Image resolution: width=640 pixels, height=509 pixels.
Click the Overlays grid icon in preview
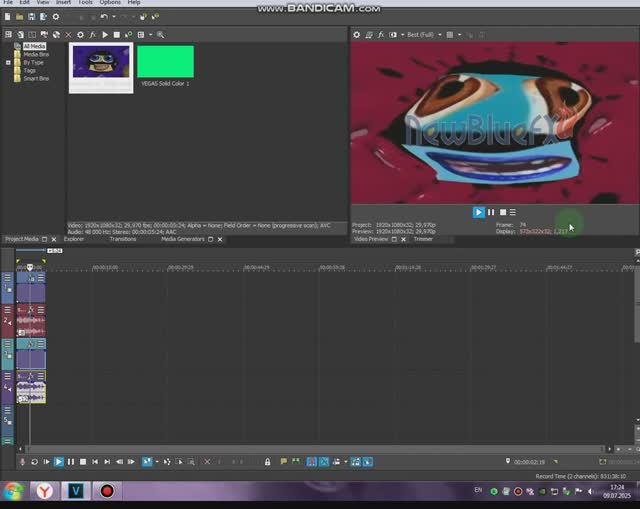pos(450,35)
